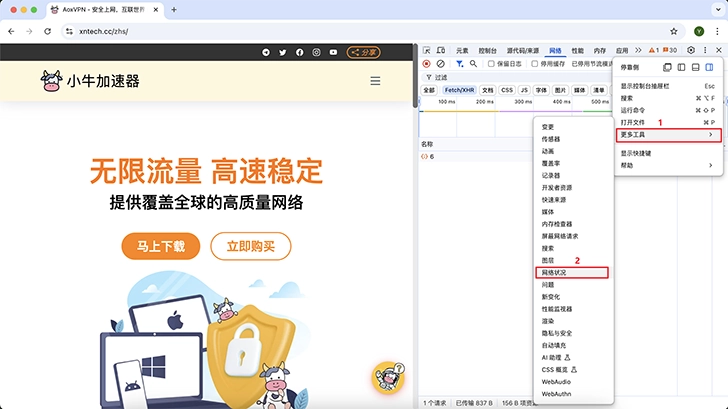728x409 pixels.
Task: Open the tab search dropdown chevron
Action: click(718, 9)
